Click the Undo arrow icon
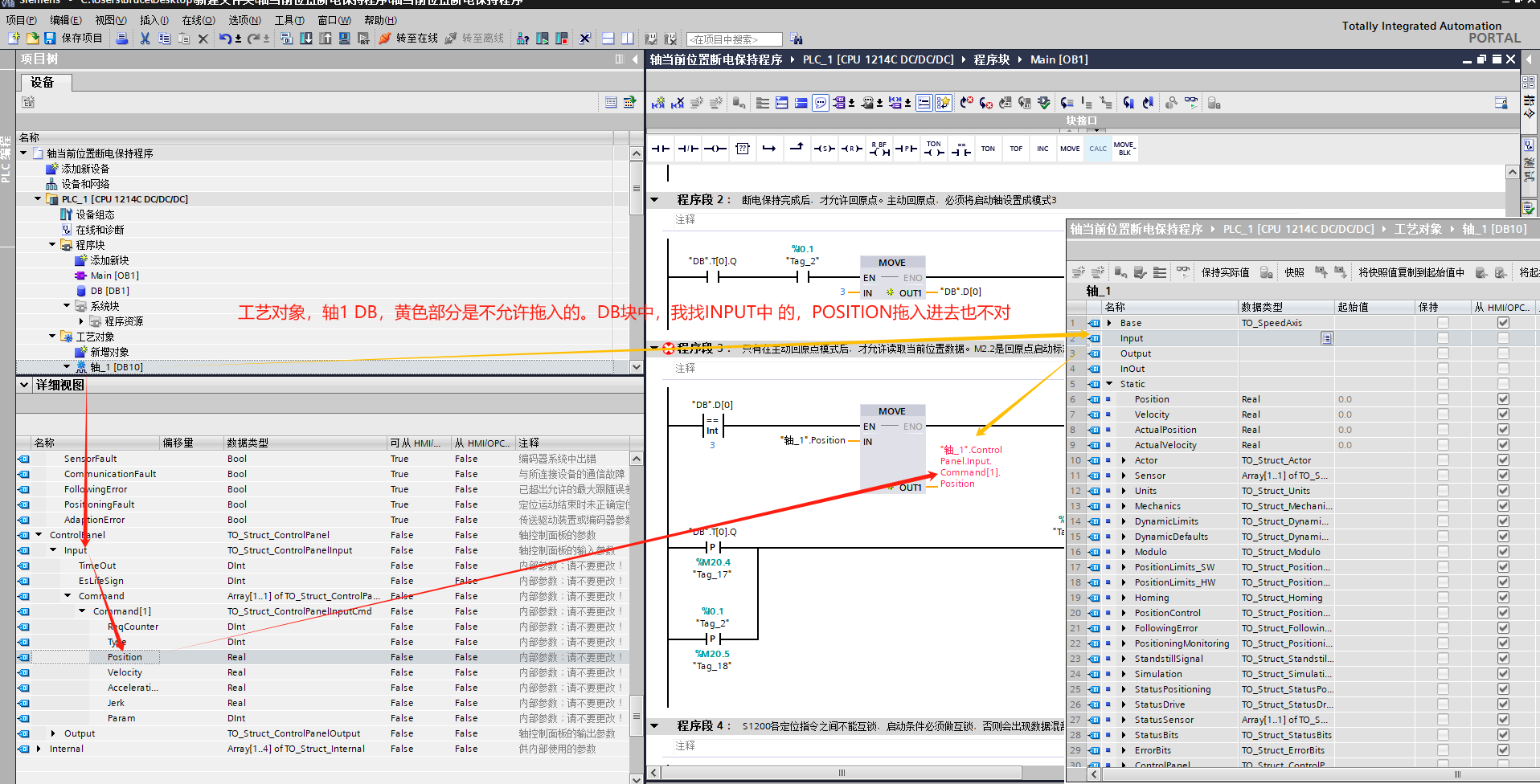The height and width of the screenshot is (784, 1540). click(225, 39)
